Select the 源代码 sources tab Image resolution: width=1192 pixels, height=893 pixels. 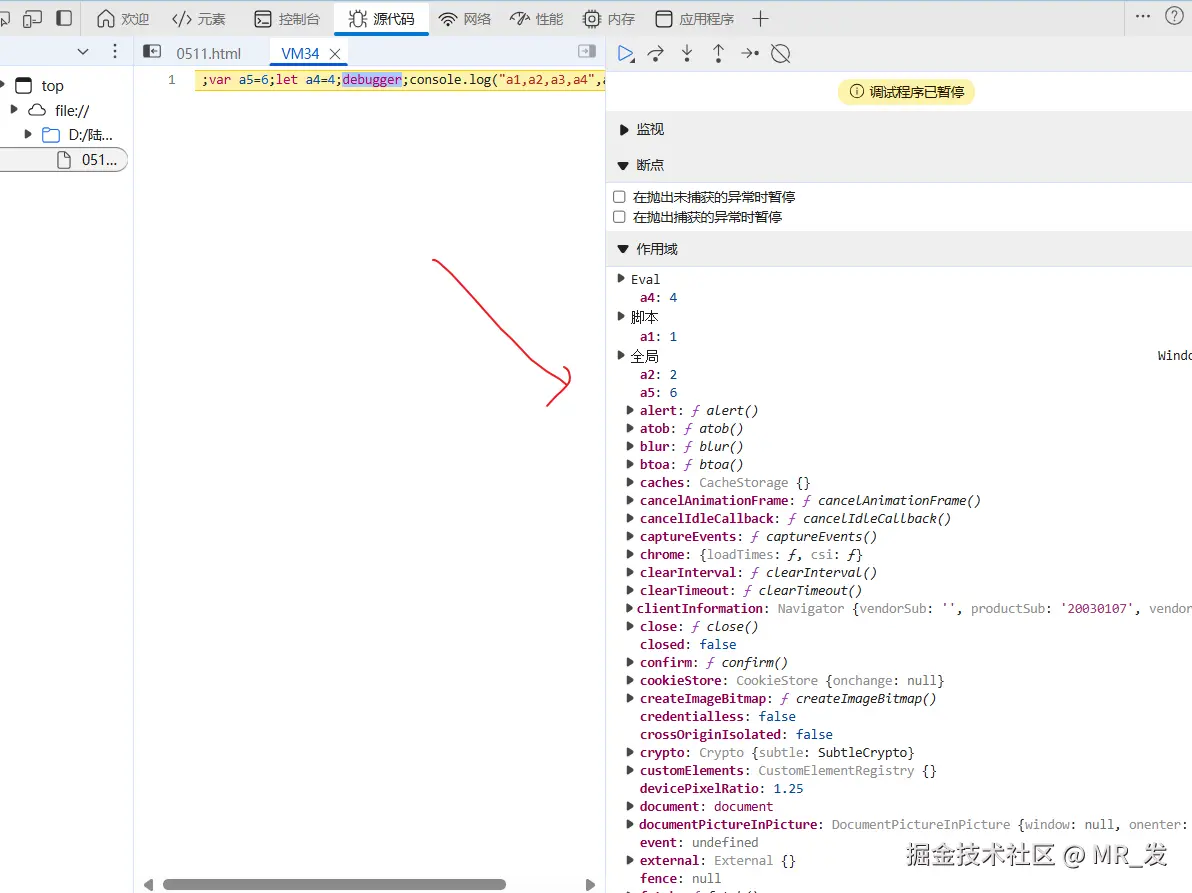(x=382, y=19)
